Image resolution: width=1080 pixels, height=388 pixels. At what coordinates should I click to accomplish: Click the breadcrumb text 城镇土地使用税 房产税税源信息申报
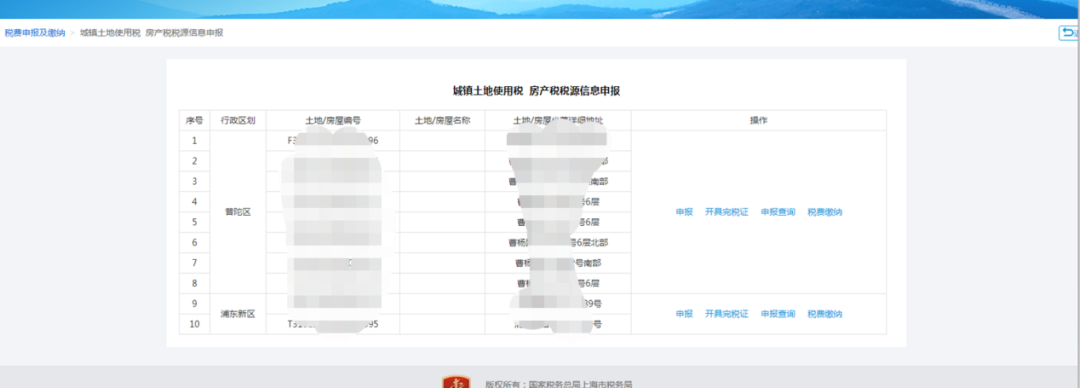(x=152, y=33)
